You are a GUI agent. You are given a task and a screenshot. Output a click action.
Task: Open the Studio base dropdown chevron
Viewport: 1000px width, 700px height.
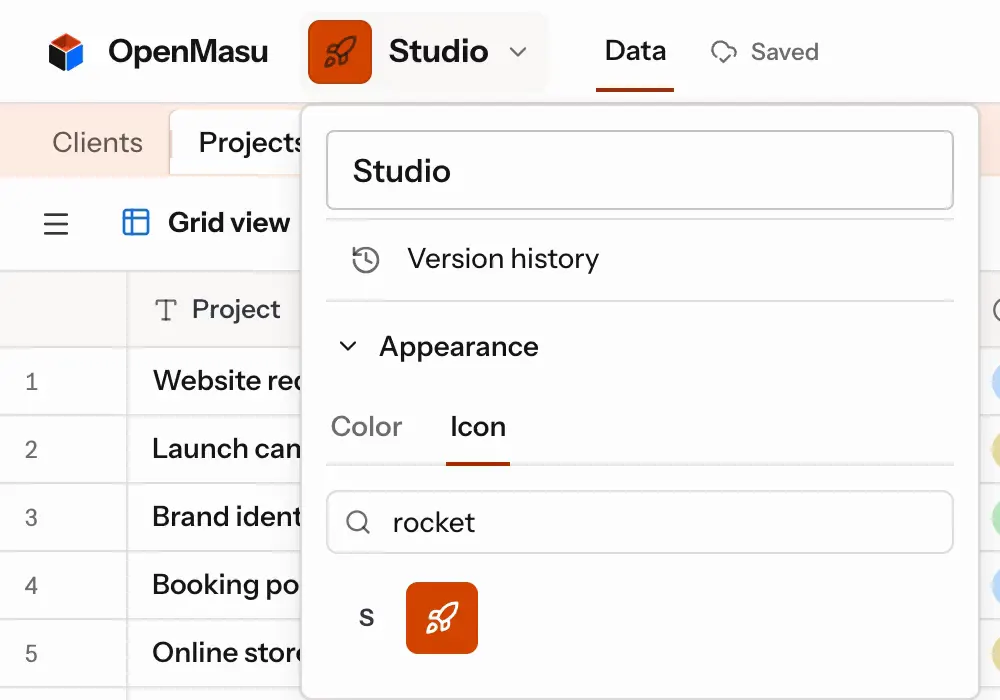pos(518,52)
